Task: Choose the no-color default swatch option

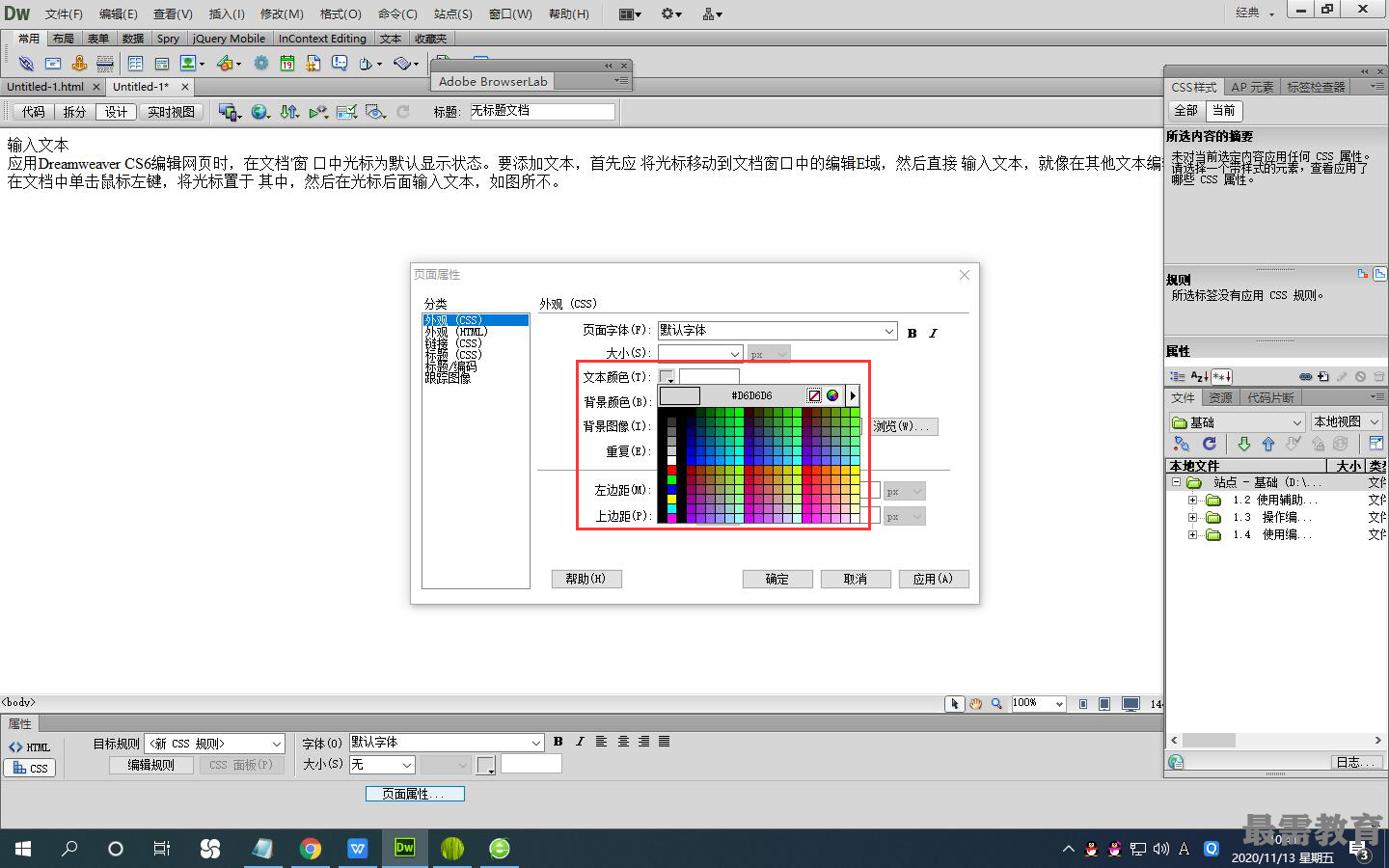Action: [814, 395]
